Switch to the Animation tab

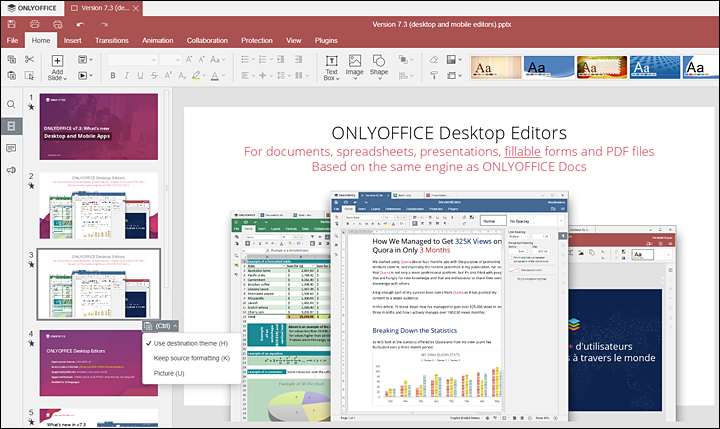click(x=158, y=40)
